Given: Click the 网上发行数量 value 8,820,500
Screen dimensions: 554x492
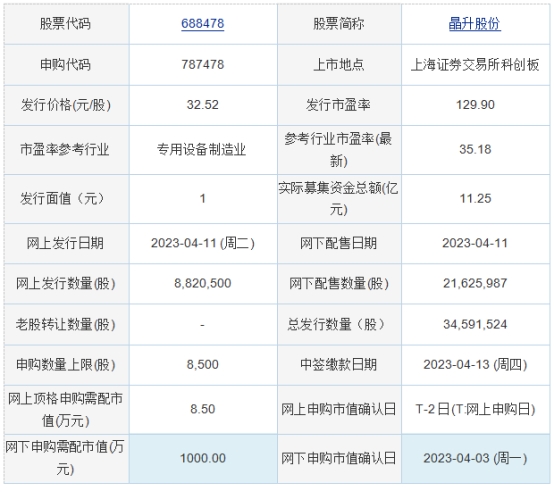Looking at the screenshot, I should click(202, 283).
